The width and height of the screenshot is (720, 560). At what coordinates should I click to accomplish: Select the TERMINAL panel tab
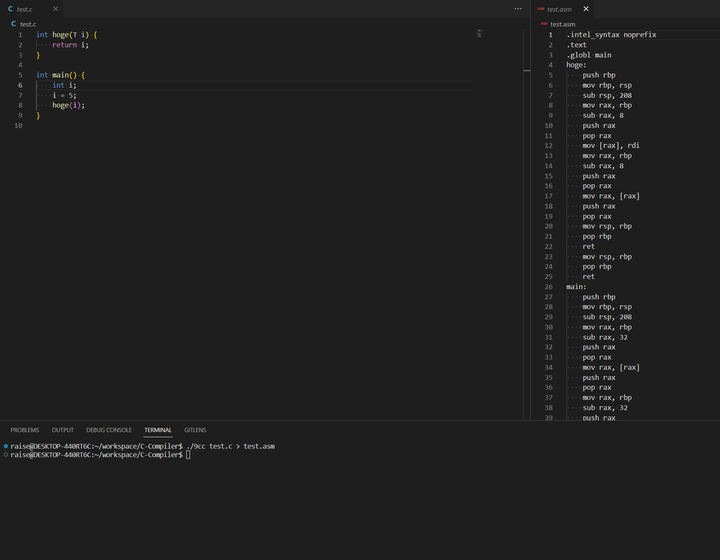pos(158,430)
